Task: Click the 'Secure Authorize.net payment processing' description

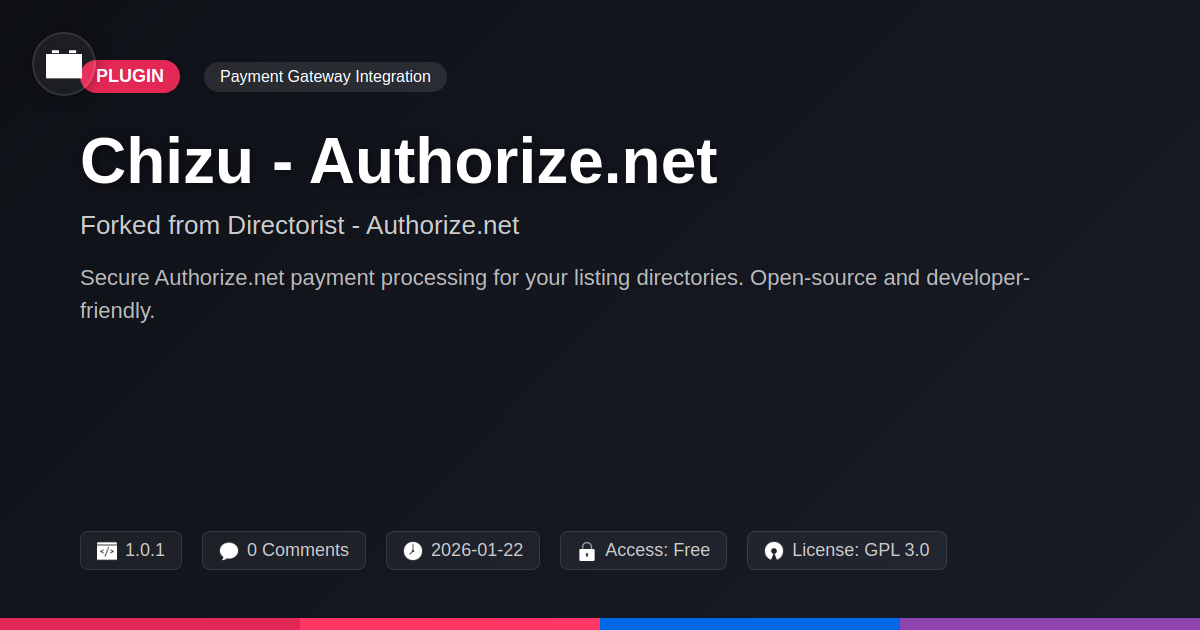Action: click(x=555, y=294)
